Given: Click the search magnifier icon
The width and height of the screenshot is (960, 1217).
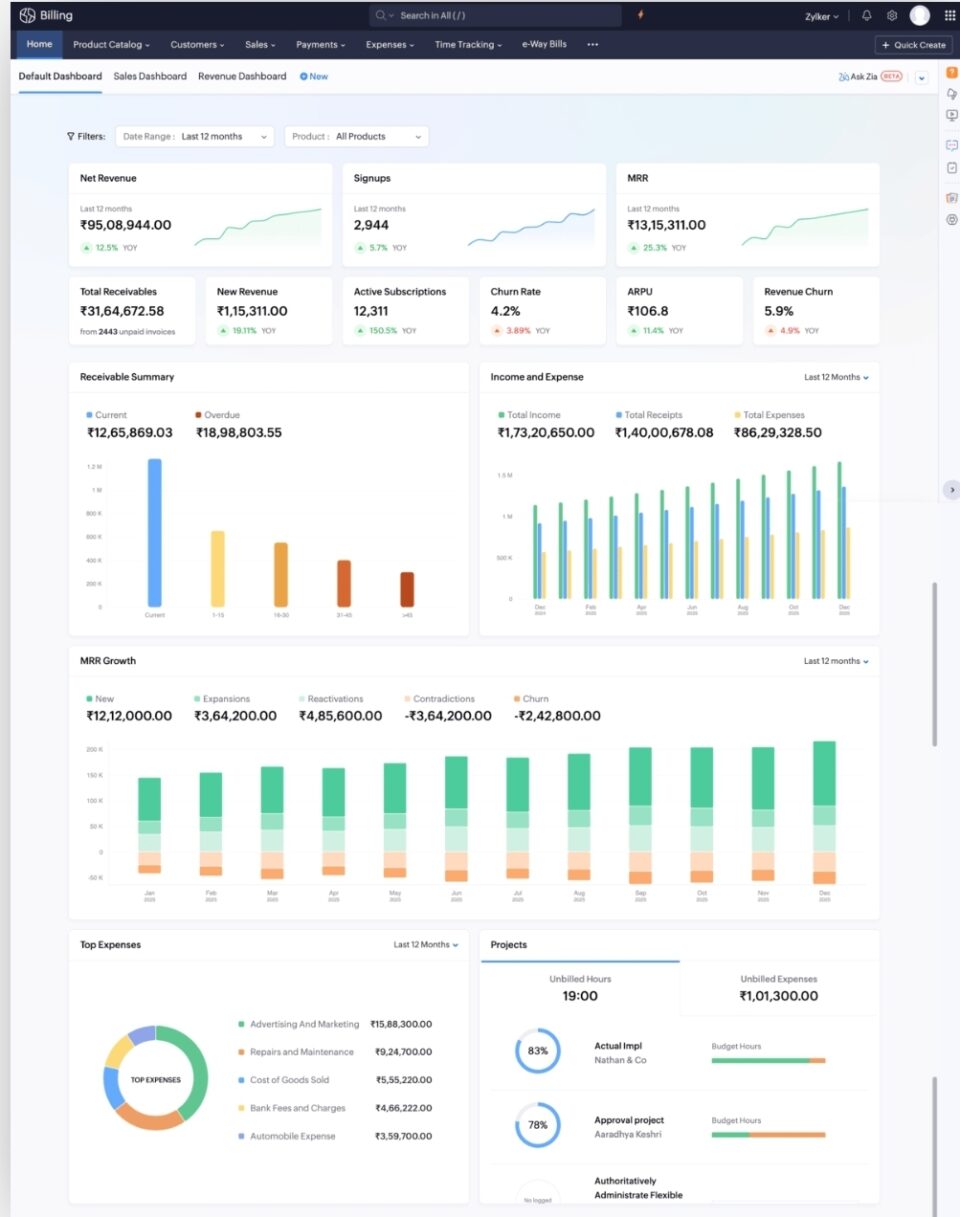Looking at the screenshot, I should pyautogui.click(x=381, y=16).
